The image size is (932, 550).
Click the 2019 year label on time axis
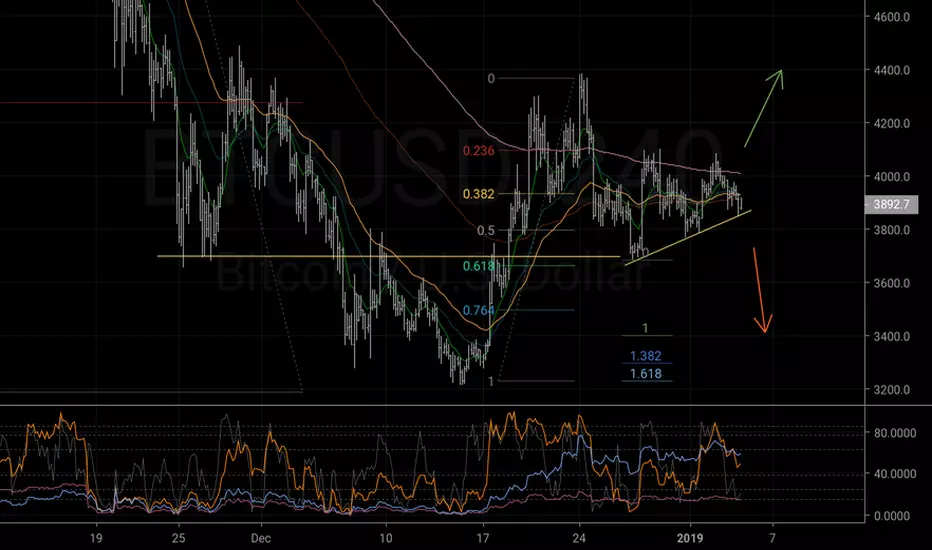click(x=689, y=538)
